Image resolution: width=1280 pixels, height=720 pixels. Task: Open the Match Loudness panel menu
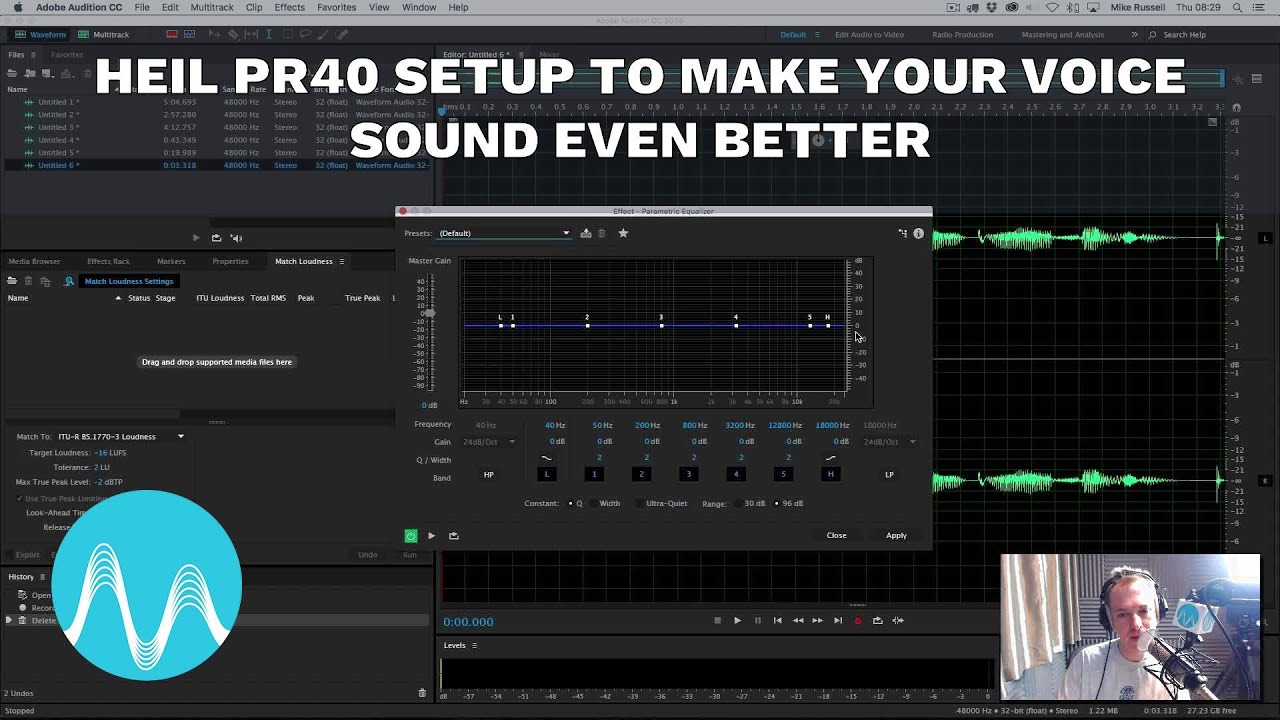[341, 262]
